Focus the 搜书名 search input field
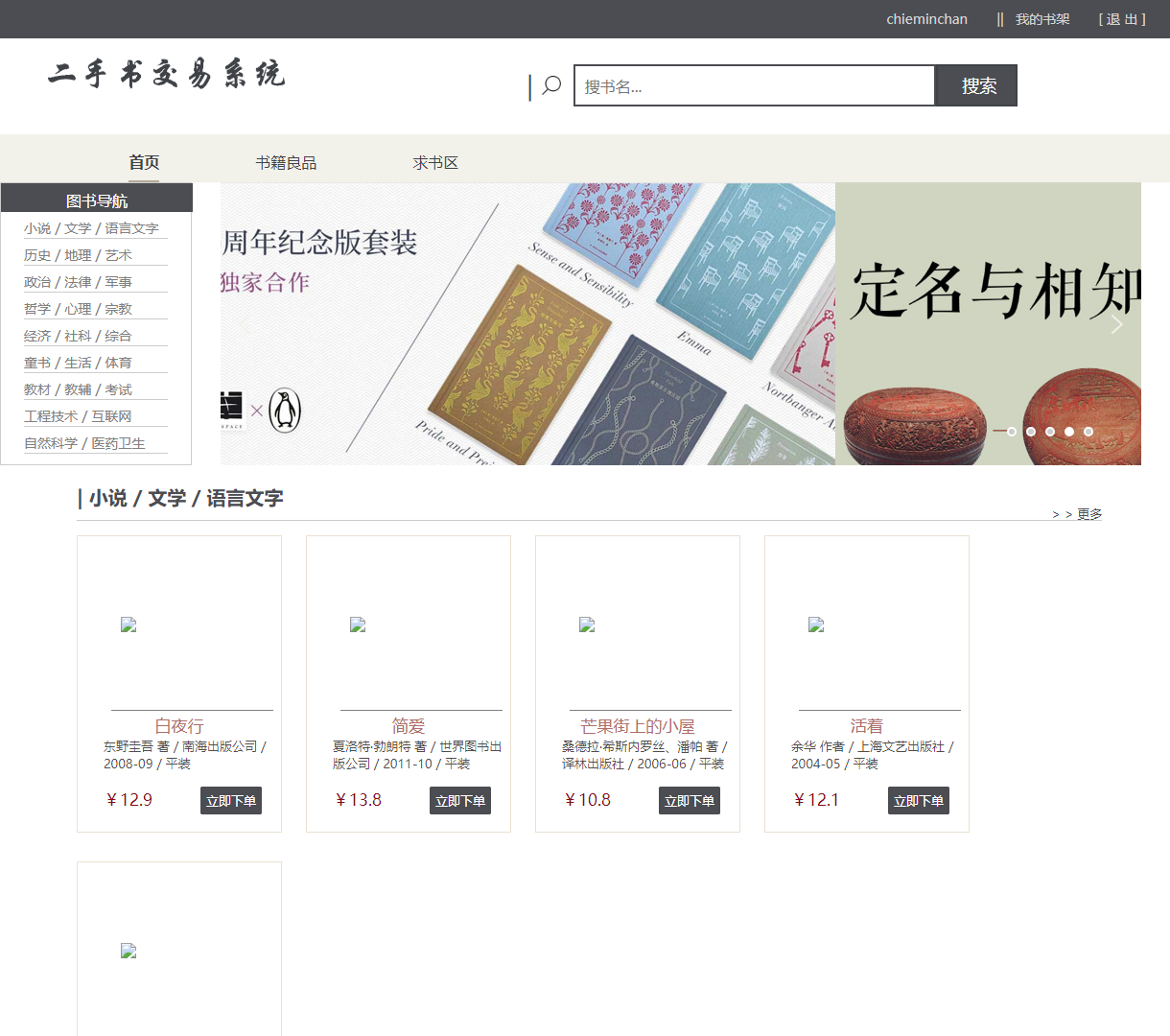Screen dimensions: 1170x1036 click(x=754, y=86)
